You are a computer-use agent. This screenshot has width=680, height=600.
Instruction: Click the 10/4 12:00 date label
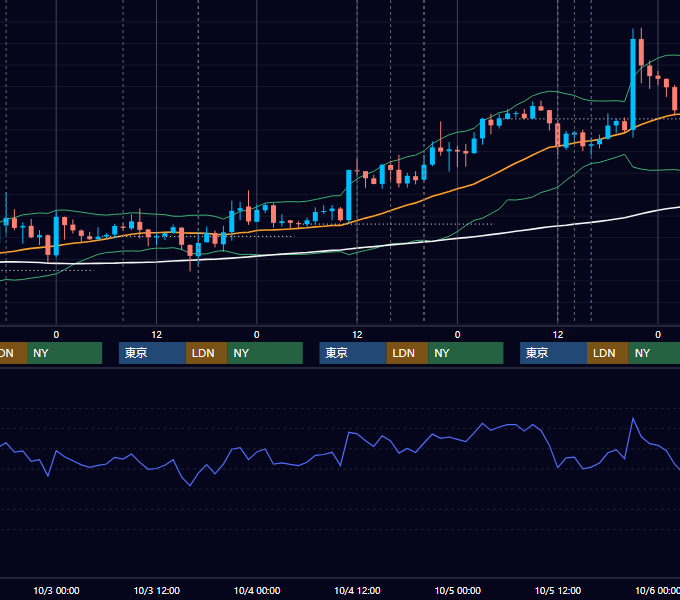(357, 590)
